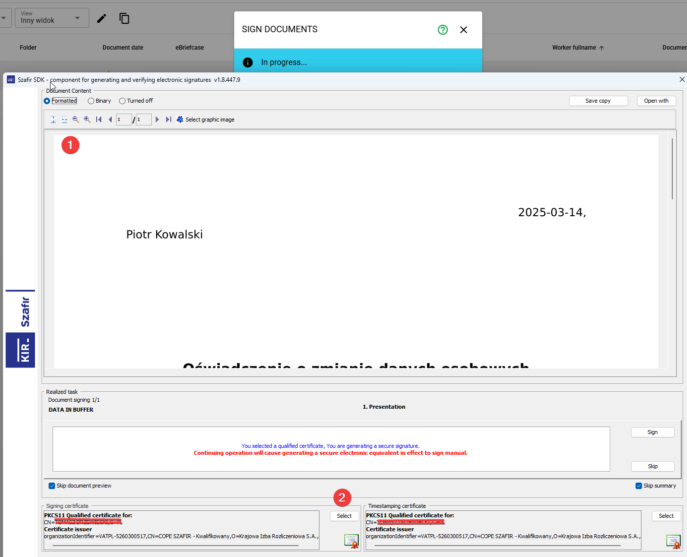The height and width of the screenshot is (557, 687).
Task: Jump to last page of document
Action: coord(168,120)
